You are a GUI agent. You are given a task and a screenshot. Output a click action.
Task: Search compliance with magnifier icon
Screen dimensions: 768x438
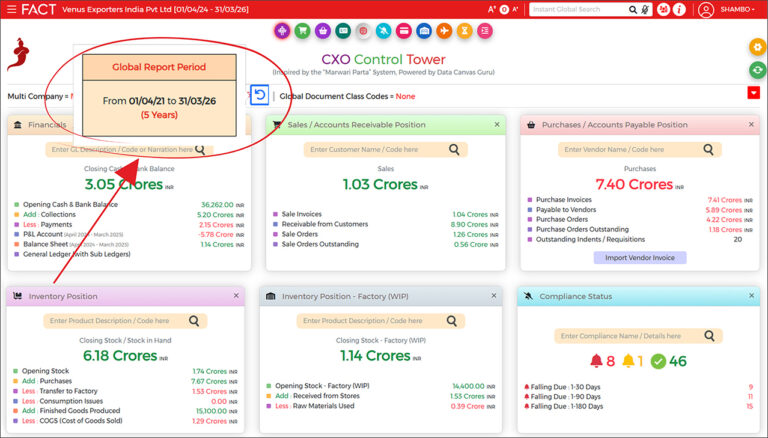pos(709,336)
